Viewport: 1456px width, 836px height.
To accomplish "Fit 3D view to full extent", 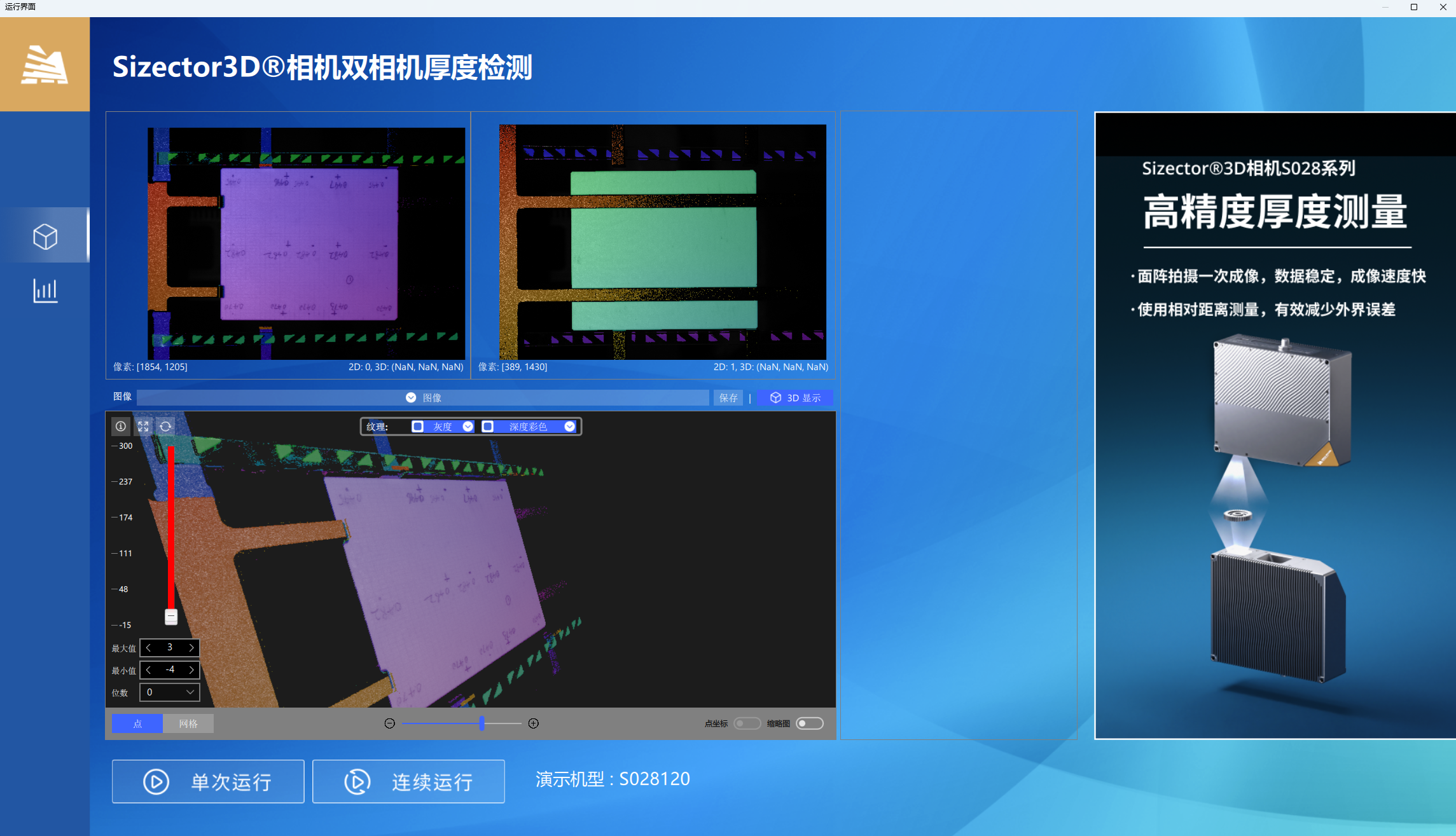I will coord(143,427).
